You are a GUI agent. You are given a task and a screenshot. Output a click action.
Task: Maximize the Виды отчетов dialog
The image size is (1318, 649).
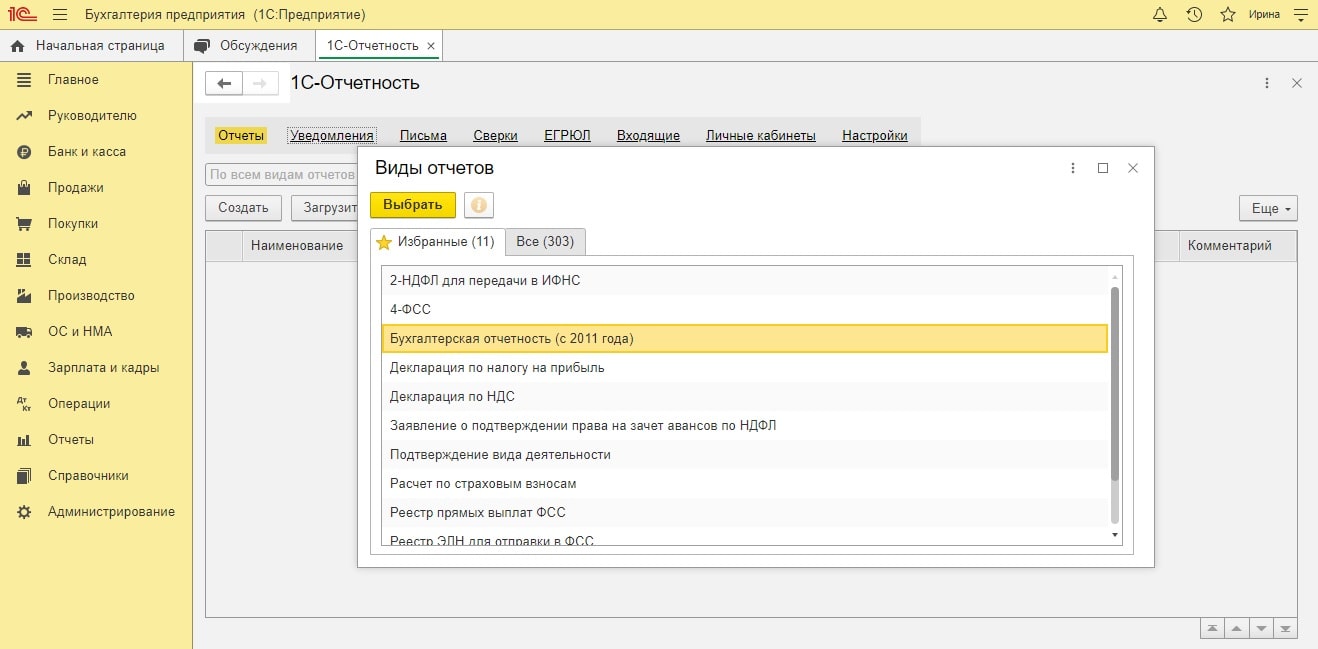pyautogui.click(x=1103, y=168)
